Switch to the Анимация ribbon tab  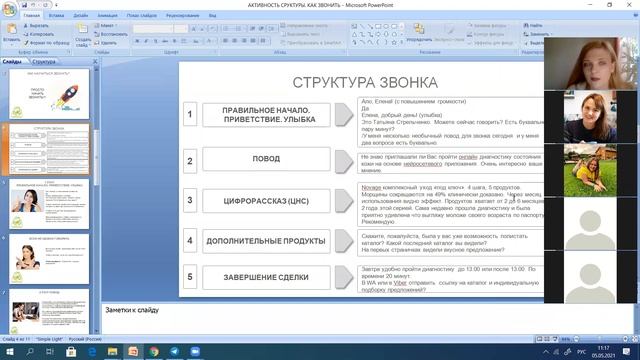pyautogui.click(x=107, y=16)
